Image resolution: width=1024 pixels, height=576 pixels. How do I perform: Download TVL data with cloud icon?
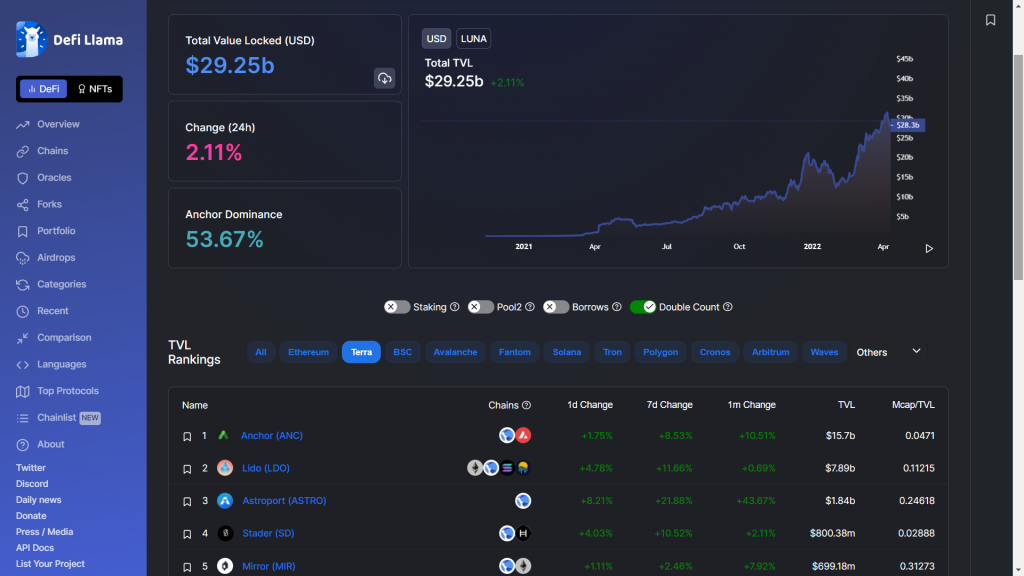tap(384, 78)
